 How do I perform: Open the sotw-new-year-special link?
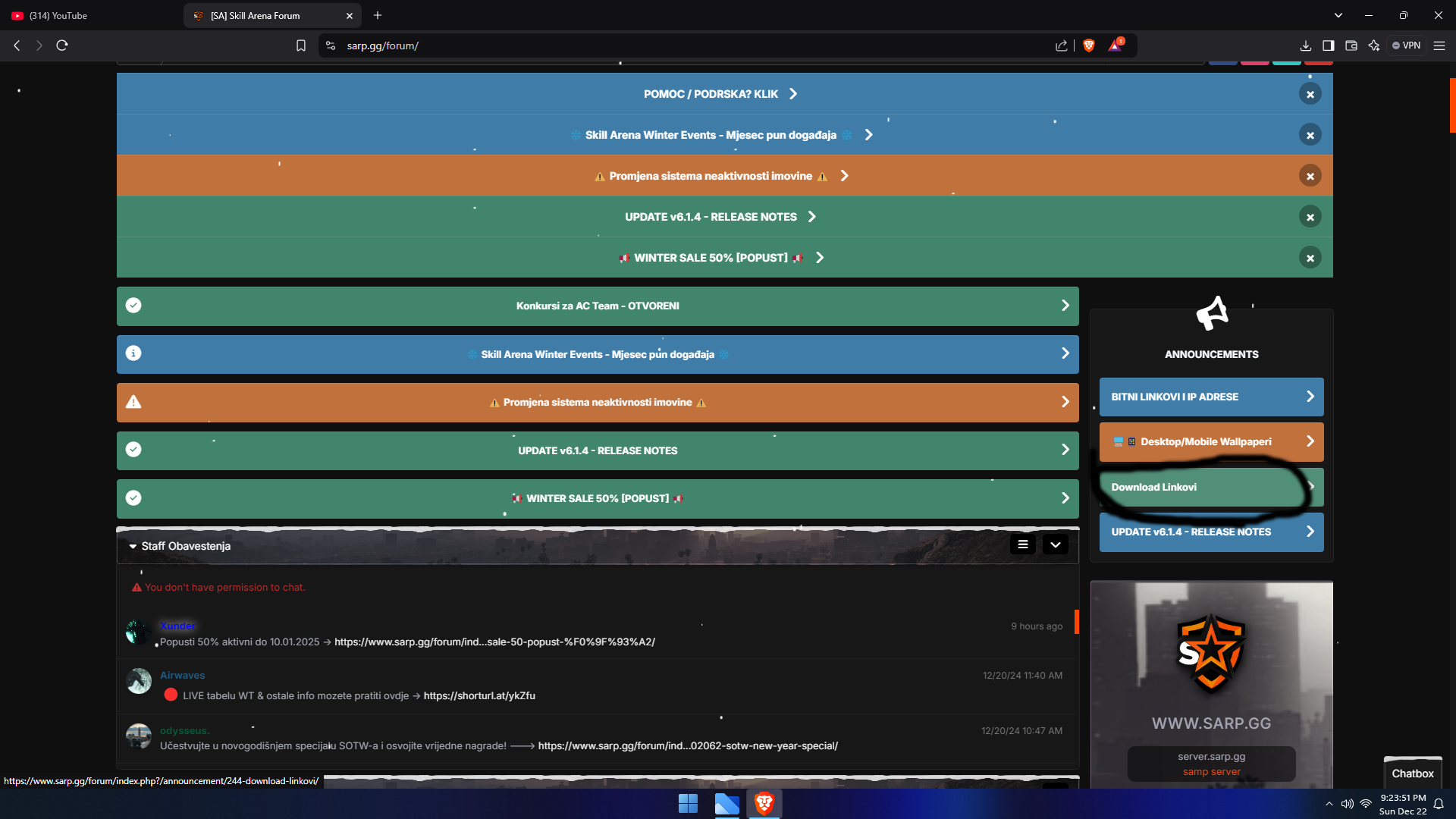688,745
